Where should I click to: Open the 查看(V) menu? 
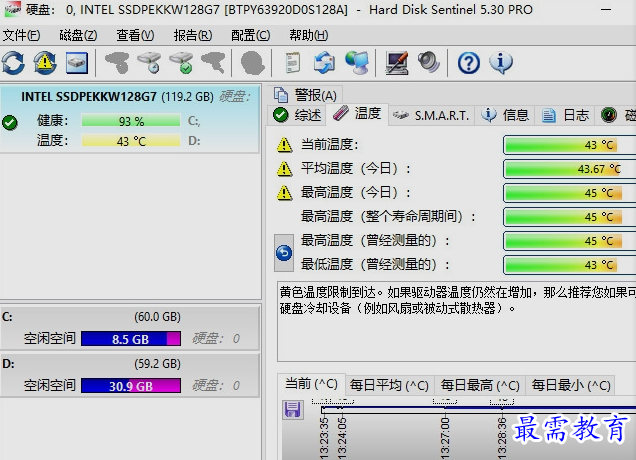(x=135, y=36)
